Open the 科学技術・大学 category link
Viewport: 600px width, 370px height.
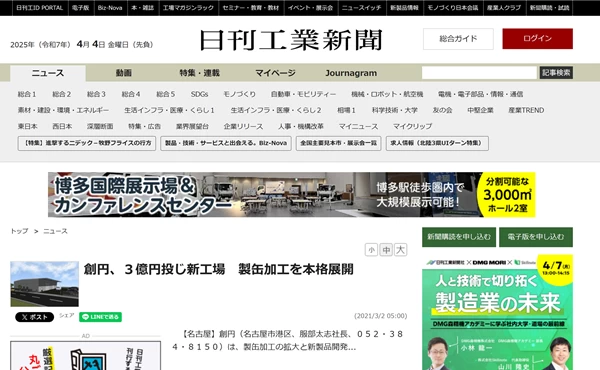pos(395,110)
